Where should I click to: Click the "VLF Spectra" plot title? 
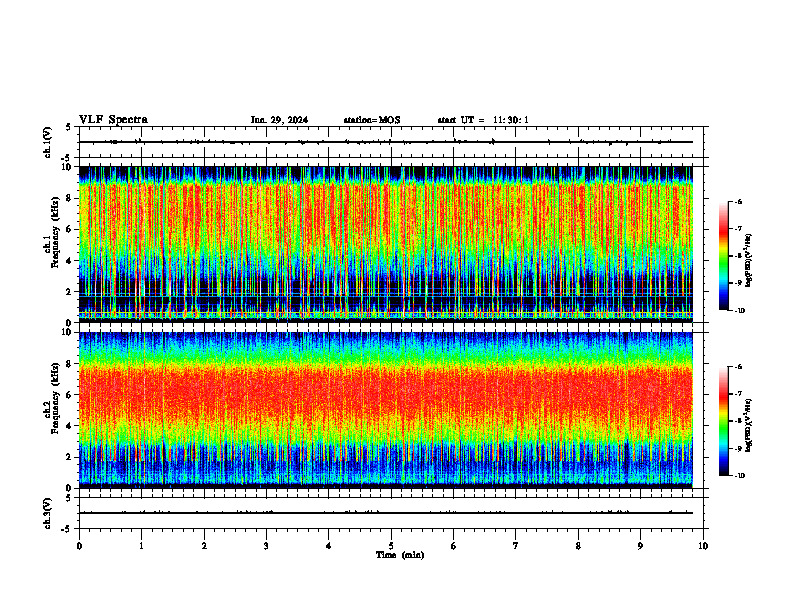pyautogui.click(x=113, y=120)
